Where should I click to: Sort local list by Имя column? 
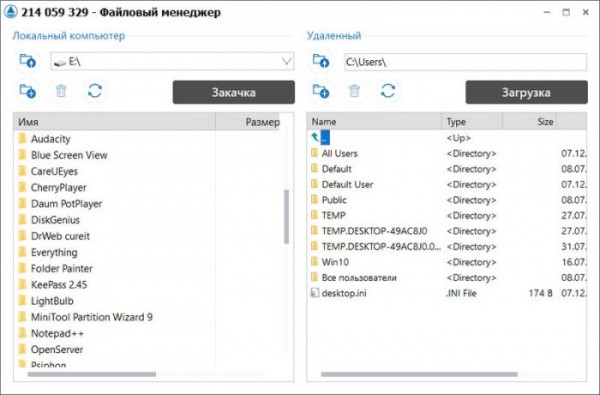pyautogui.click(x=114, y=122)
